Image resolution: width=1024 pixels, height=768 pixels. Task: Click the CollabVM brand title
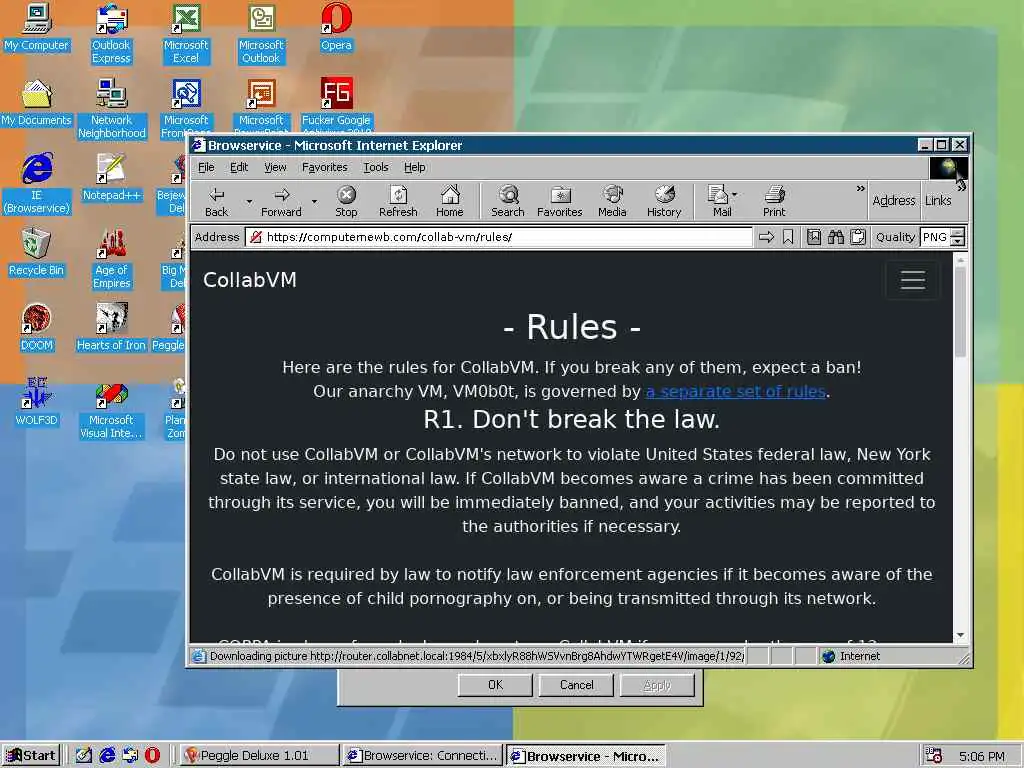click(x=249, y=280)
